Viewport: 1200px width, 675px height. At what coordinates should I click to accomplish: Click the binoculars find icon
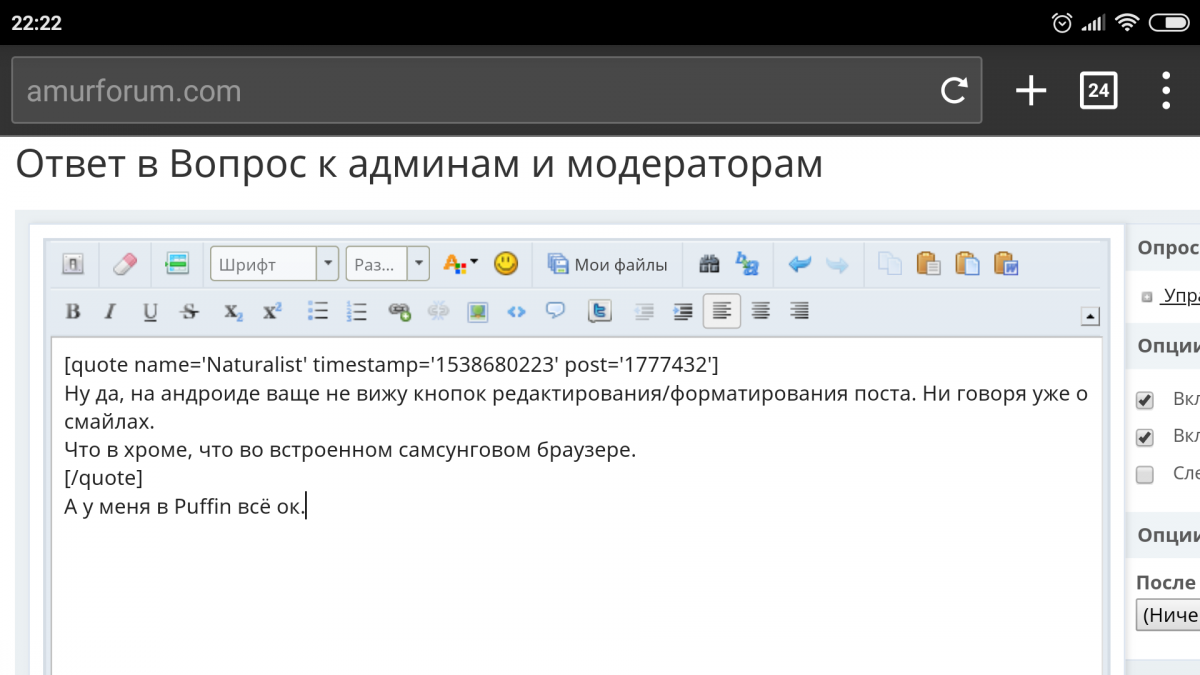pyautogui.click(x=710, y=264)
